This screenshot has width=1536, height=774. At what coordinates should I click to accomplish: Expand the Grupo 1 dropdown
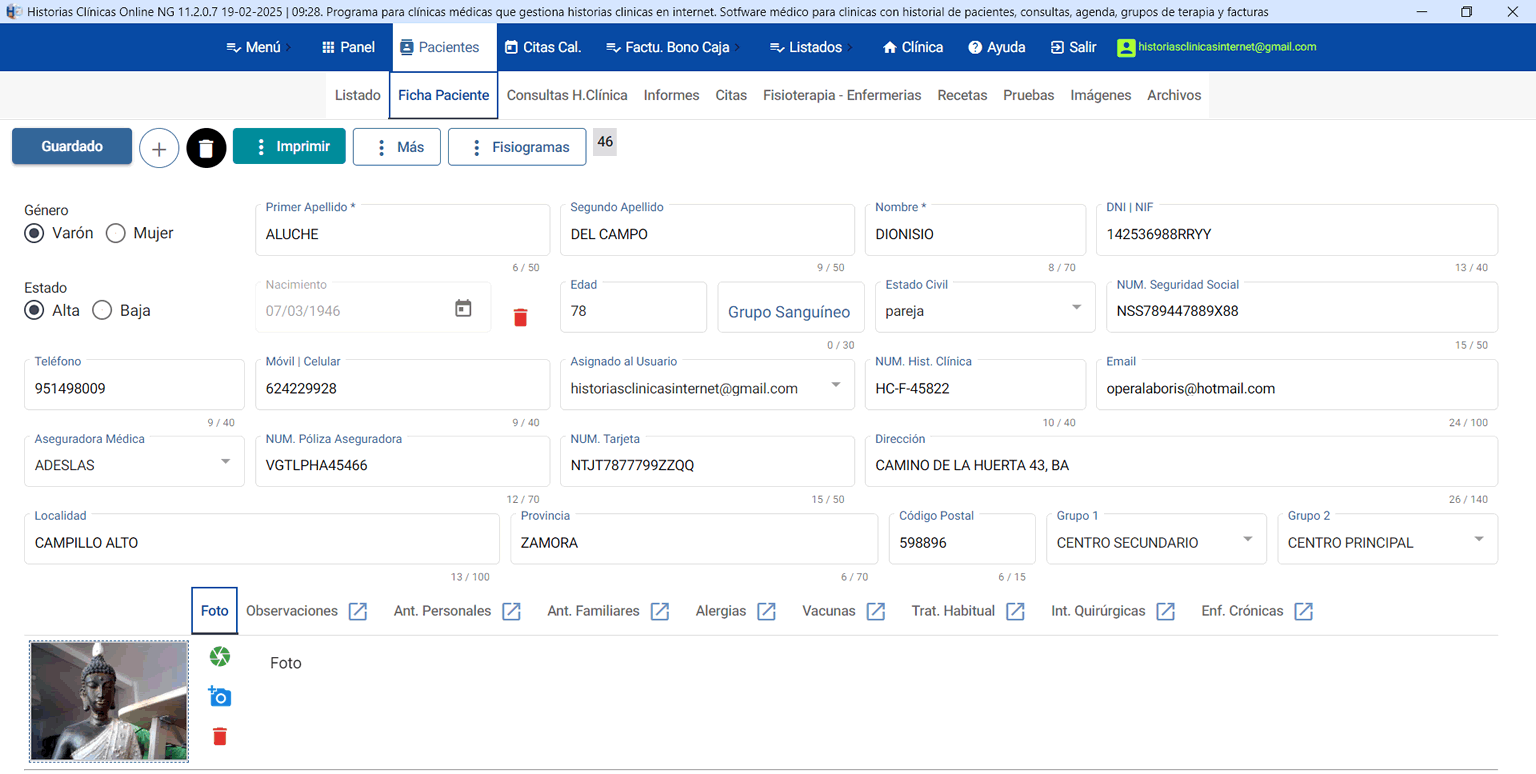coord(1247,540)
